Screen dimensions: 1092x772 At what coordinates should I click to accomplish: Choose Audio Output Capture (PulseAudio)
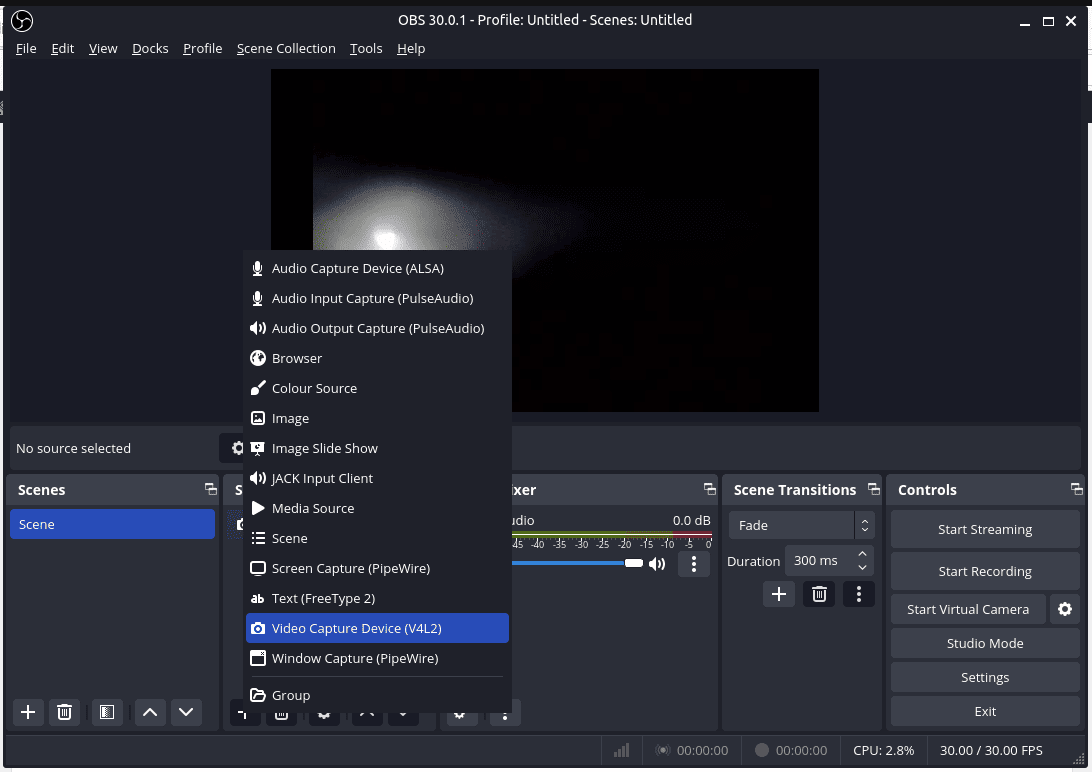(x=377, y=328)
